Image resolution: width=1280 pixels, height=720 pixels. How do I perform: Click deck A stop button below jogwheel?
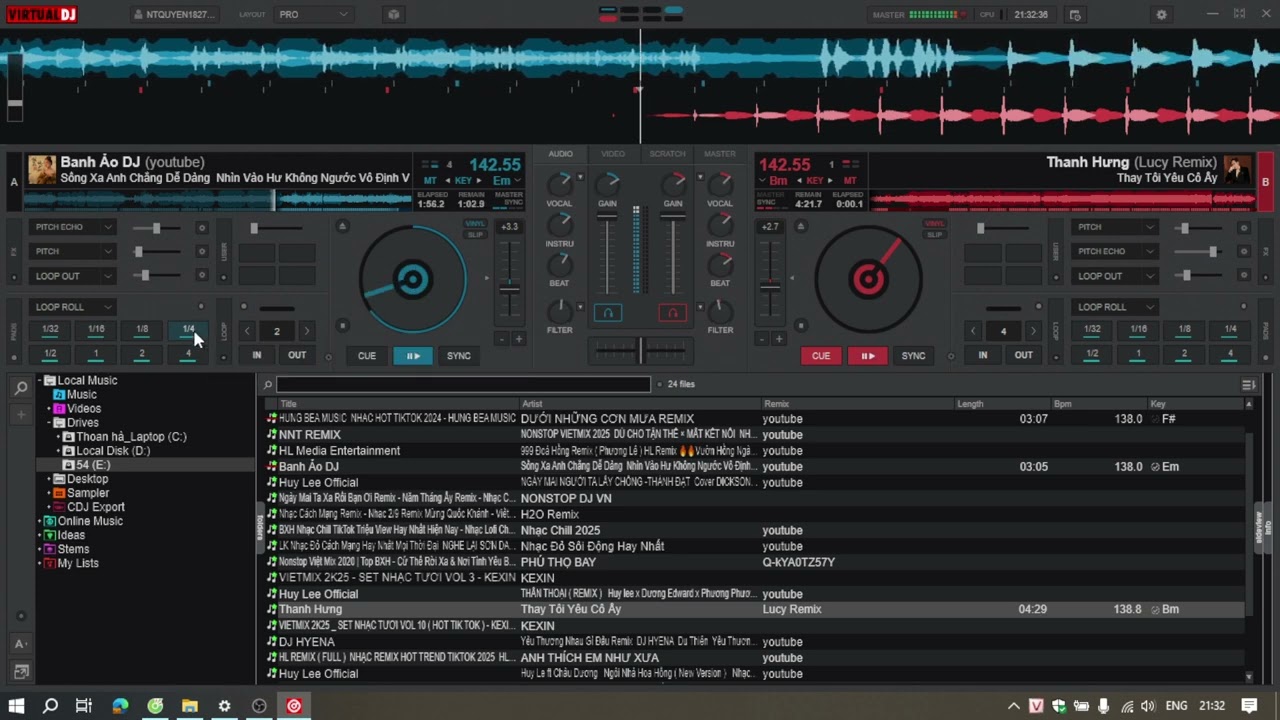tap(342, 325)
